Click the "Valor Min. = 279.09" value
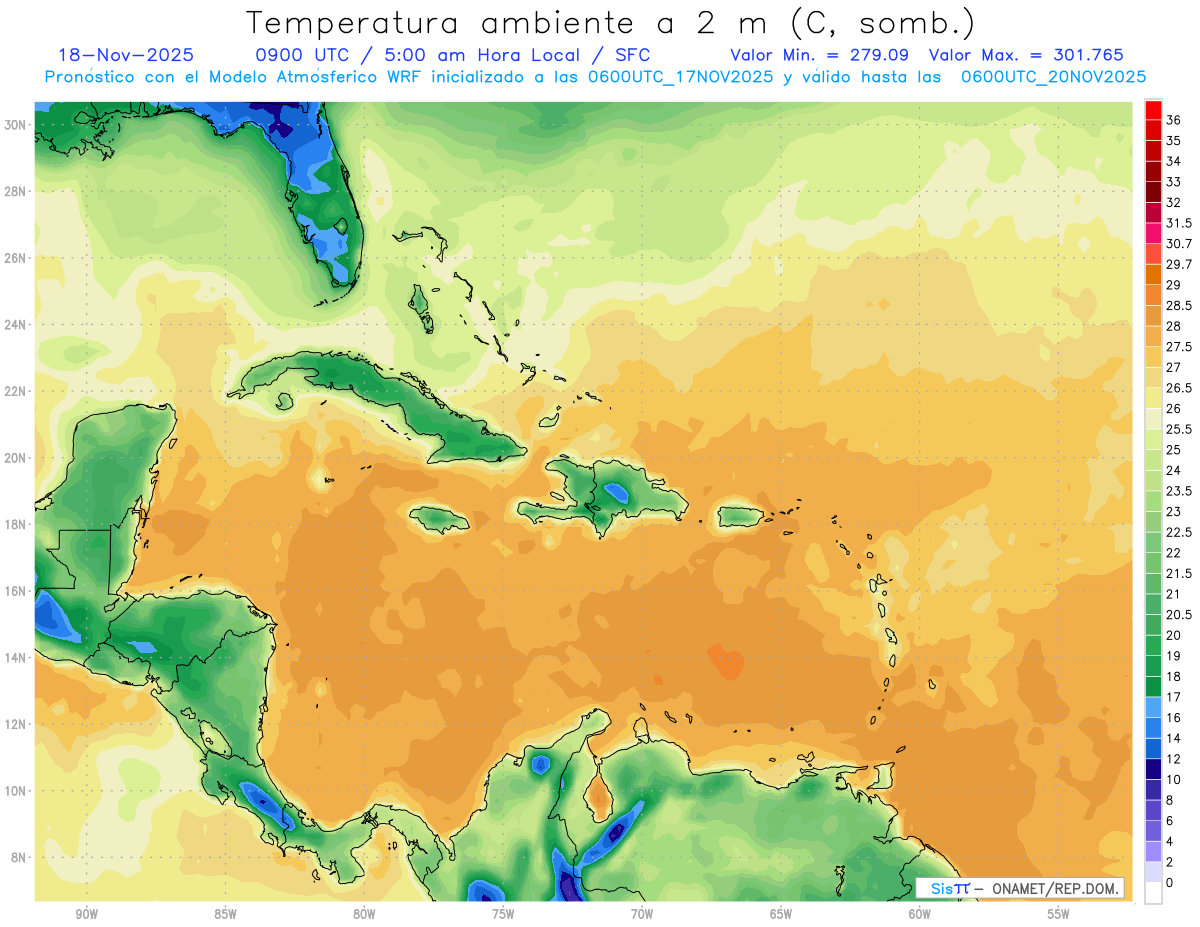Screen dimensions: 1200x927 coord(821,55)
